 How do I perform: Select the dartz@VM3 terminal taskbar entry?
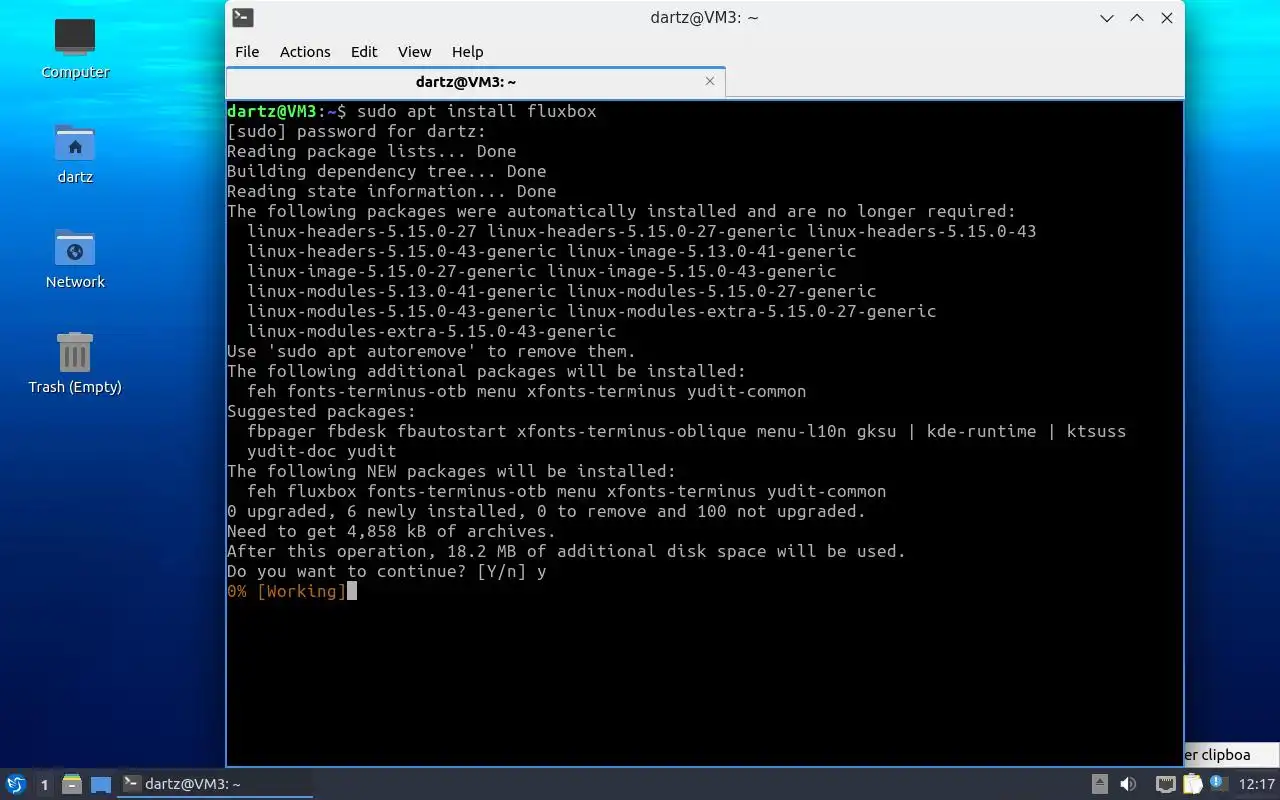[x=215, y=784]
